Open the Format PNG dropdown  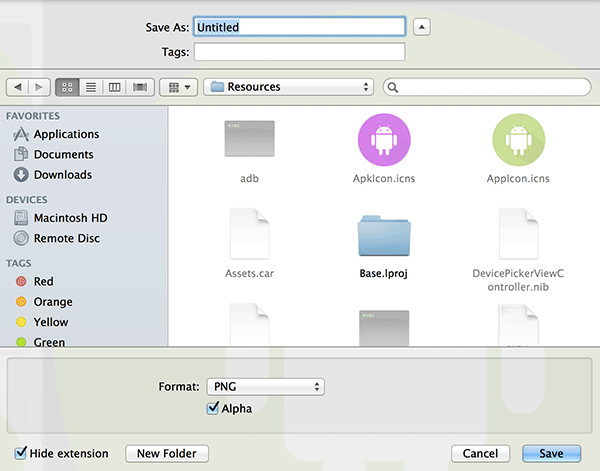point(266,386)
